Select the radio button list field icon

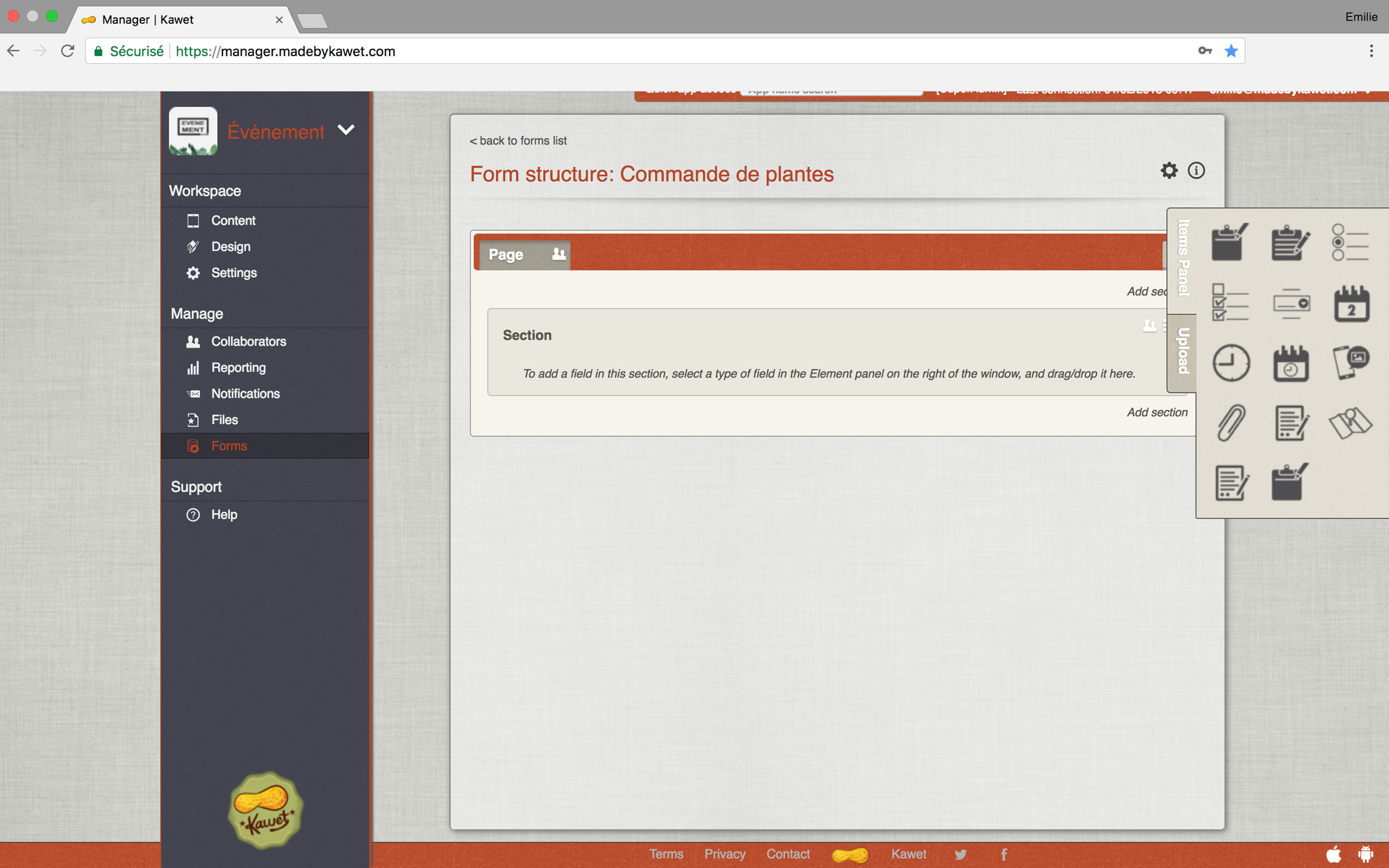(1350, 243)
